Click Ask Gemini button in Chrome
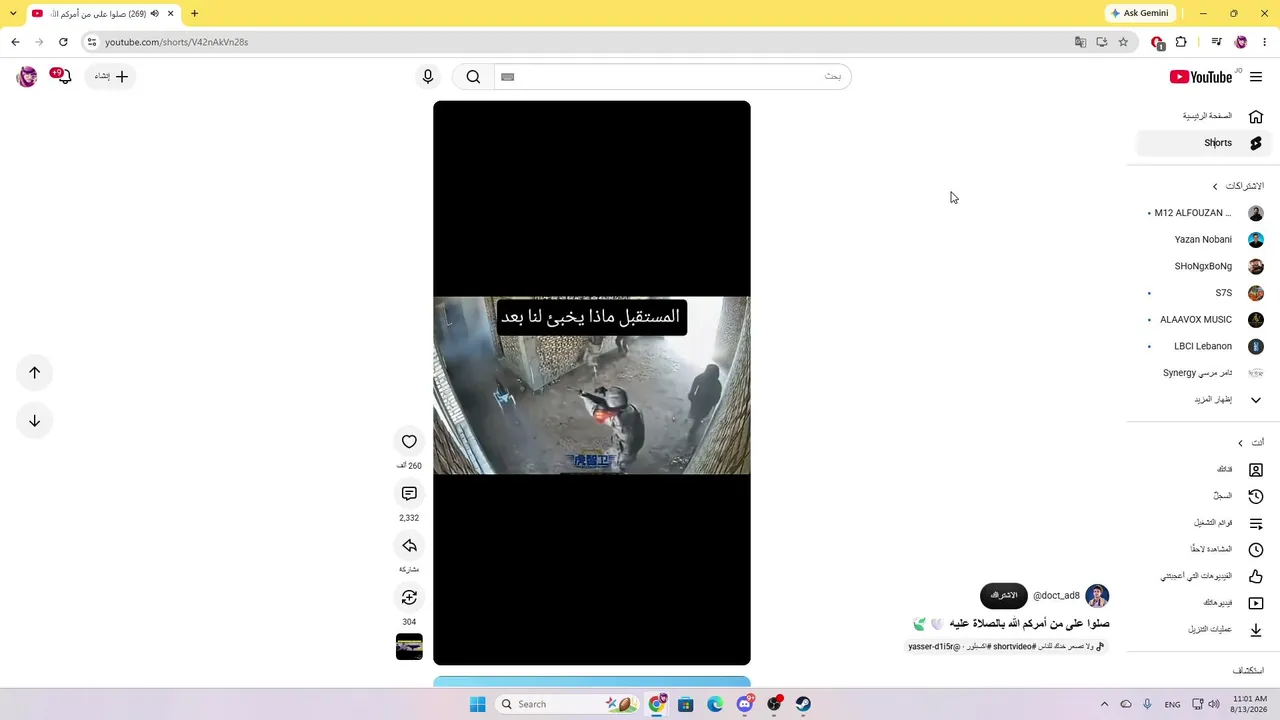 tap(1141, 13)
